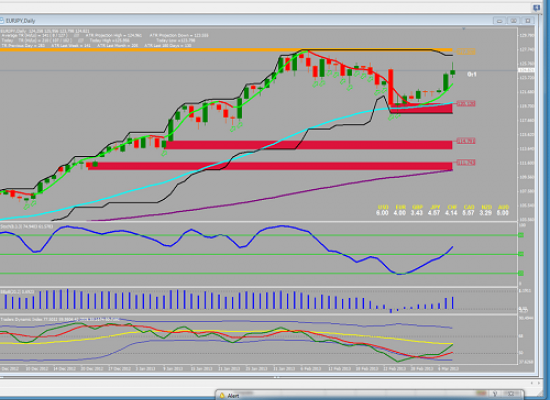Close the Alert window

pos(511,394)
